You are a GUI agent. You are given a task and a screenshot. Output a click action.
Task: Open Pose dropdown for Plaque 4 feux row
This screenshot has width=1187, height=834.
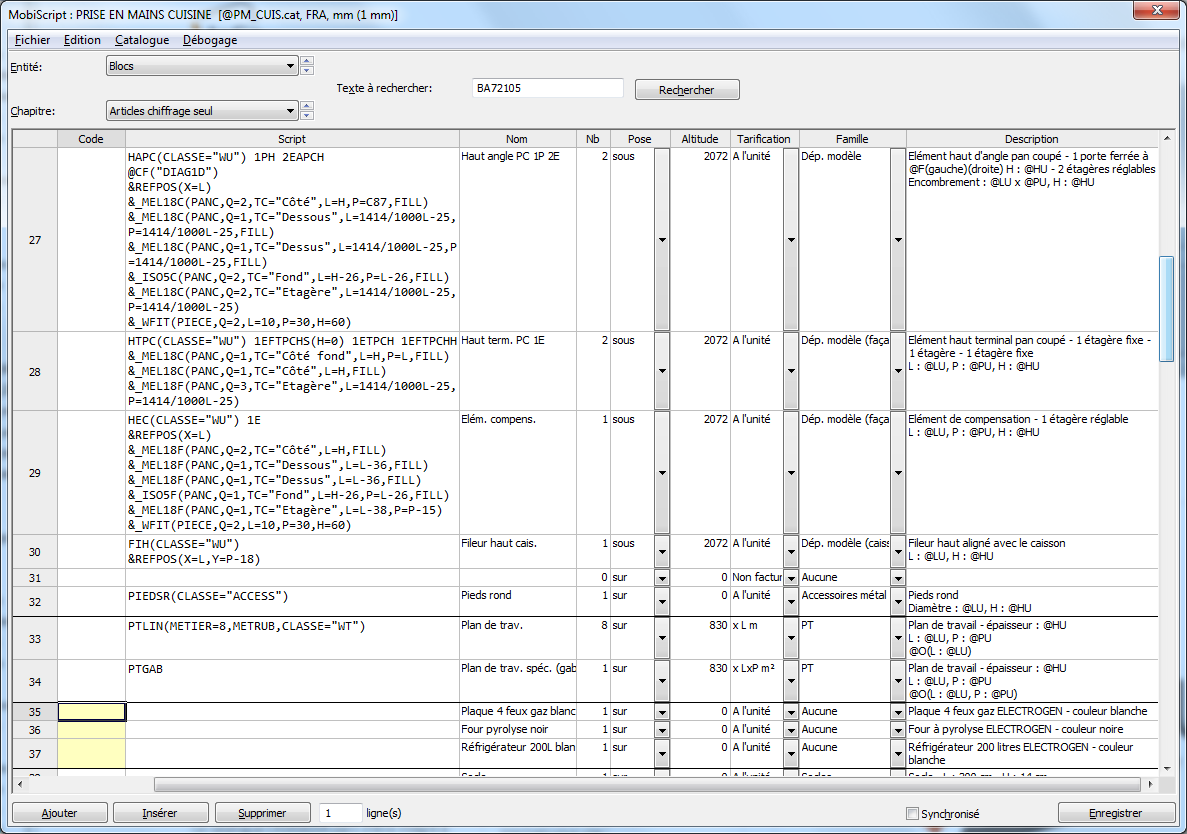click(x=662, y=711)
